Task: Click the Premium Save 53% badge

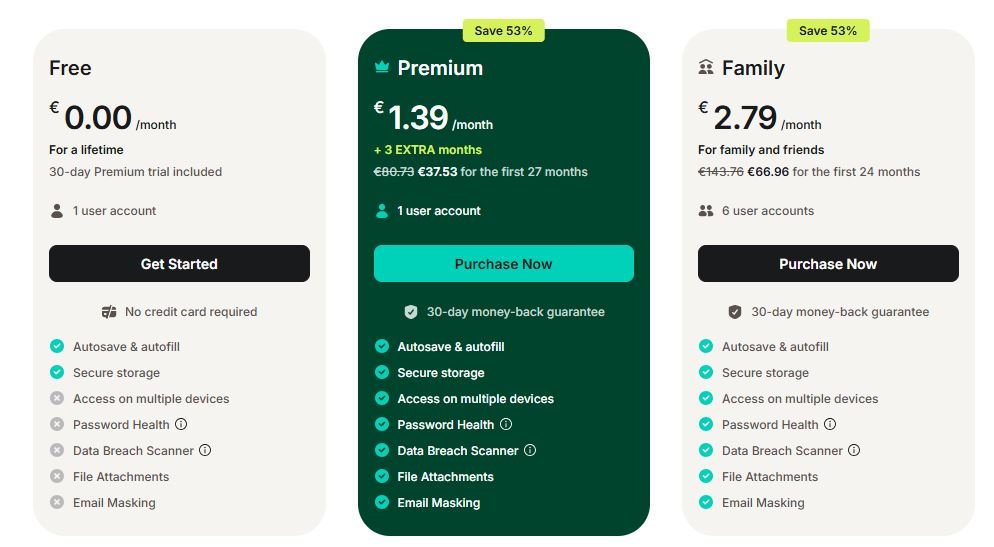Action: [x=503, y=31]
